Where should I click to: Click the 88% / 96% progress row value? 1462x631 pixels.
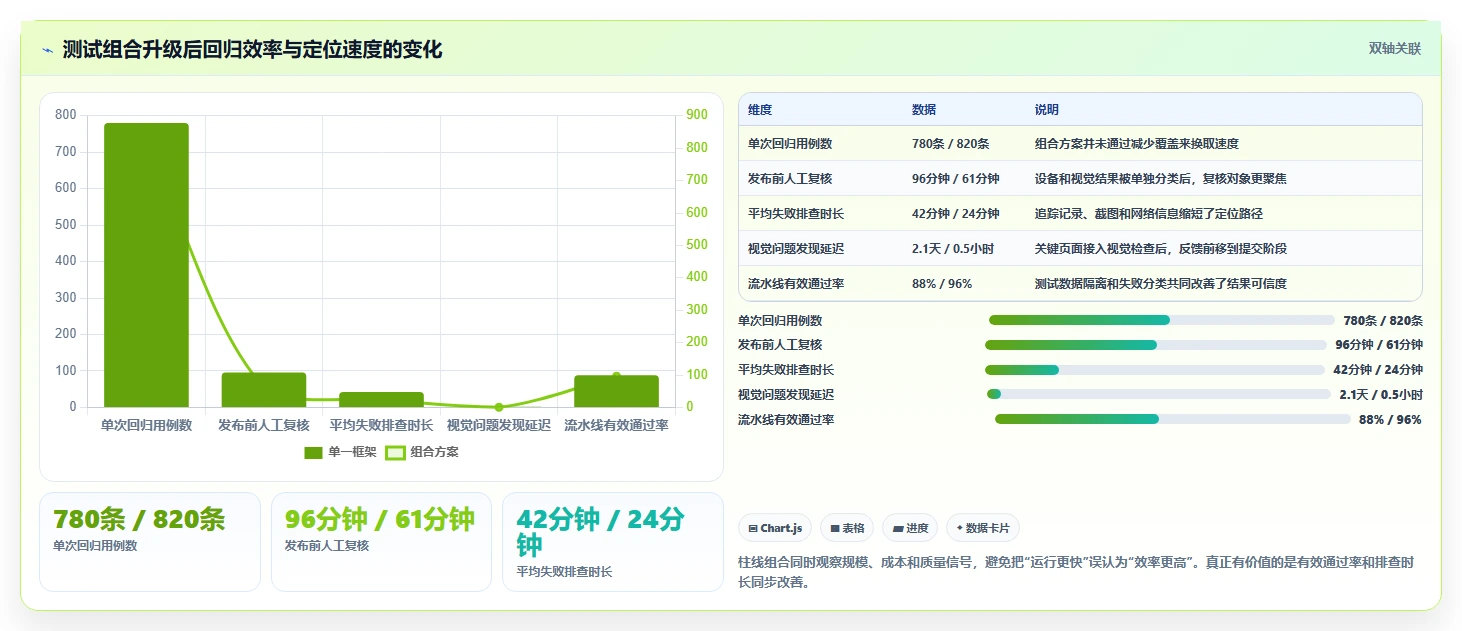pyautogui.click(x=1390, y=420)
